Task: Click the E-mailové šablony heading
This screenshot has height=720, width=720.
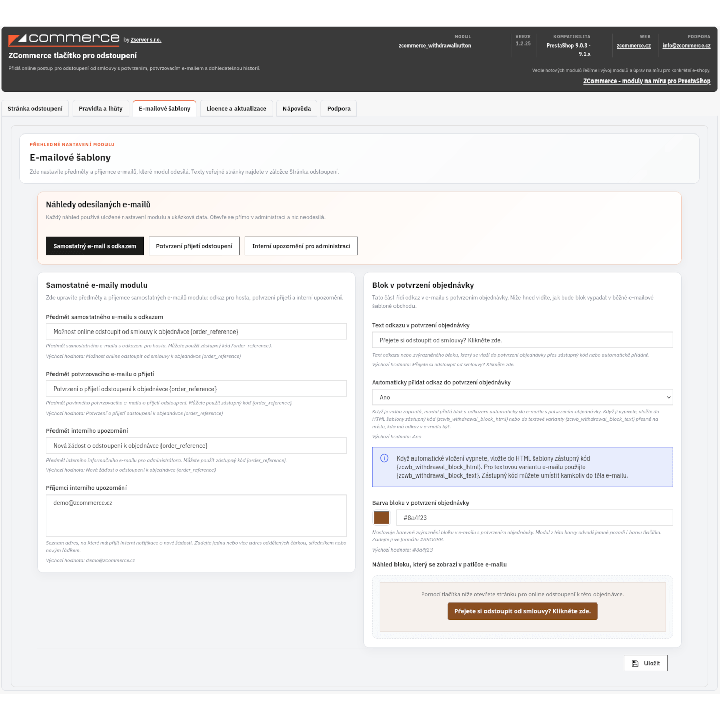Action: coord(70,158)
